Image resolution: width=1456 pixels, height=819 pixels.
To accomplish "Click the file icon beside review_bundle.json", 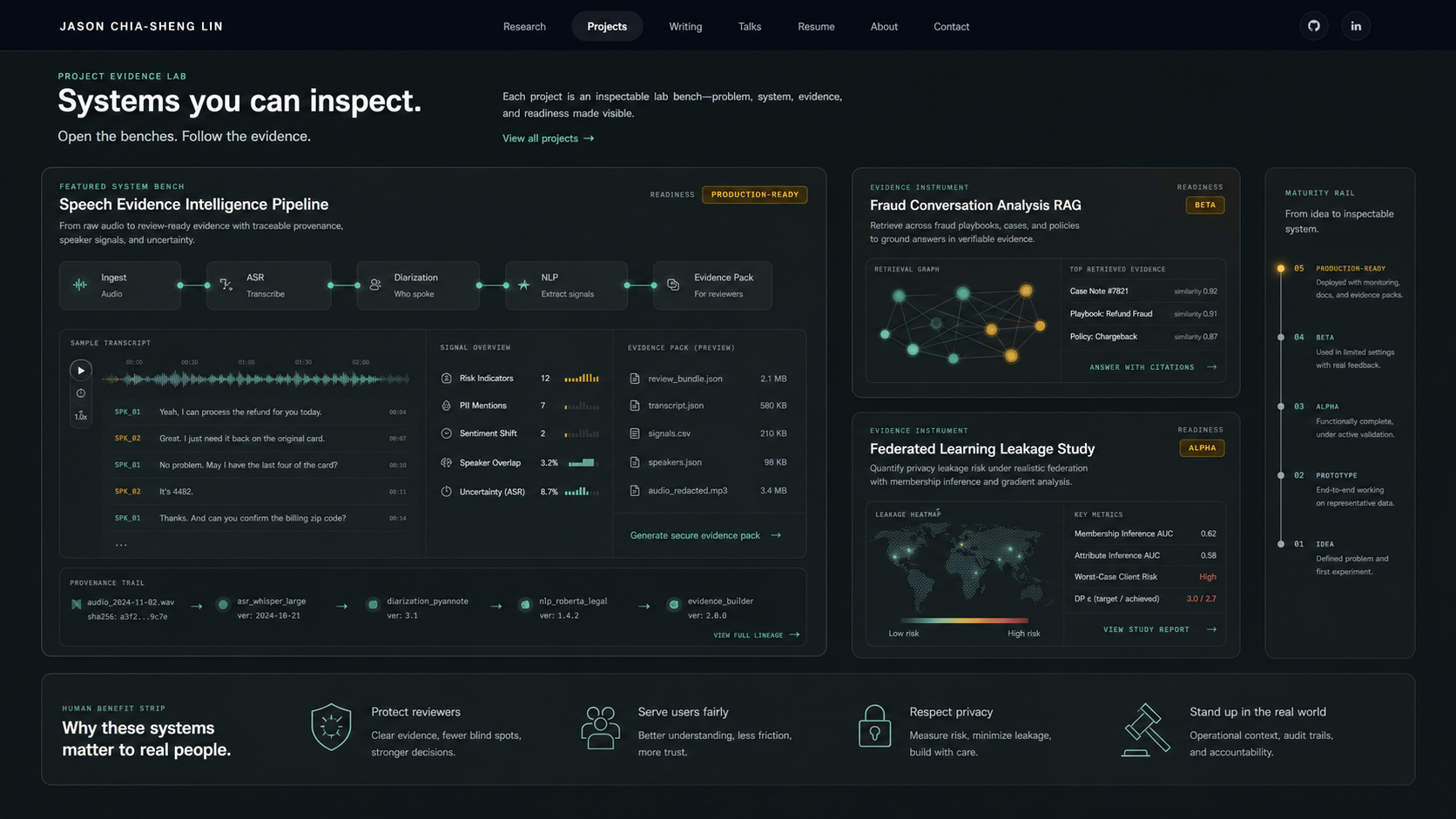I will 635,379.
